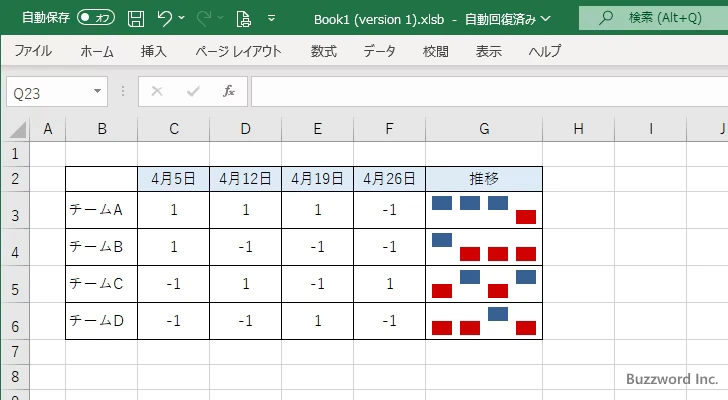This screenshot has height=400, width=728.
Task: Click the formula bar Cancel X icon
Action: click(157, 91)
